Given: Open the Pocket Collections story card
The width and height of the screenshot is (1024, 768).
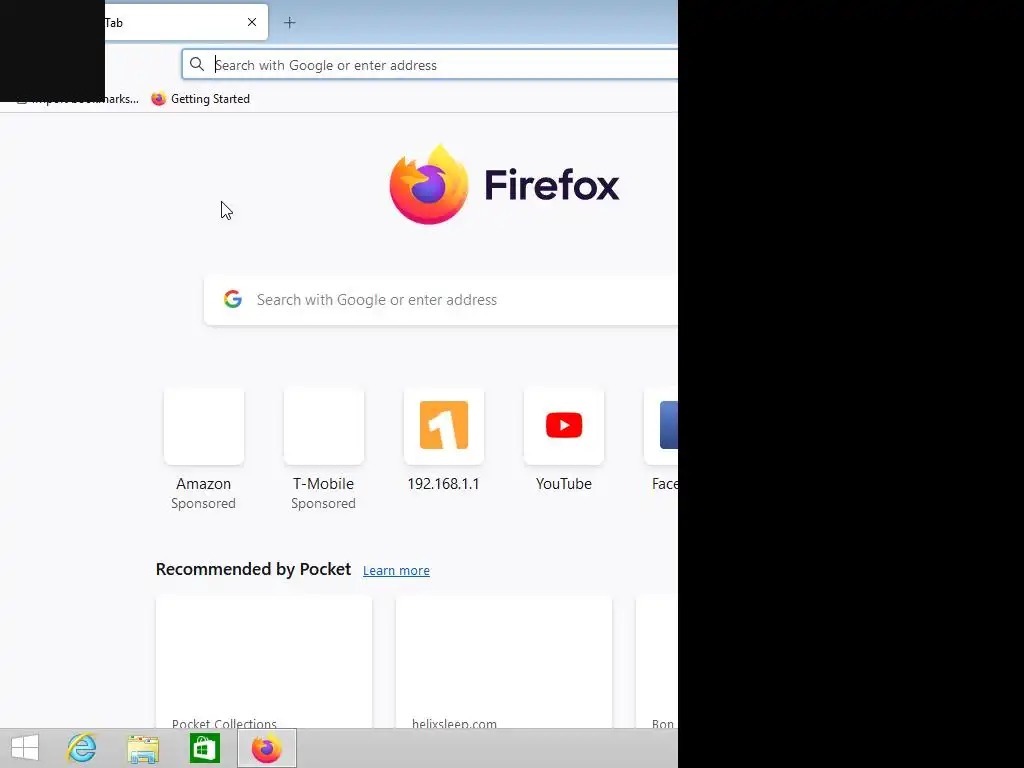Looking at the screenshot, I should tap(264, 662).
